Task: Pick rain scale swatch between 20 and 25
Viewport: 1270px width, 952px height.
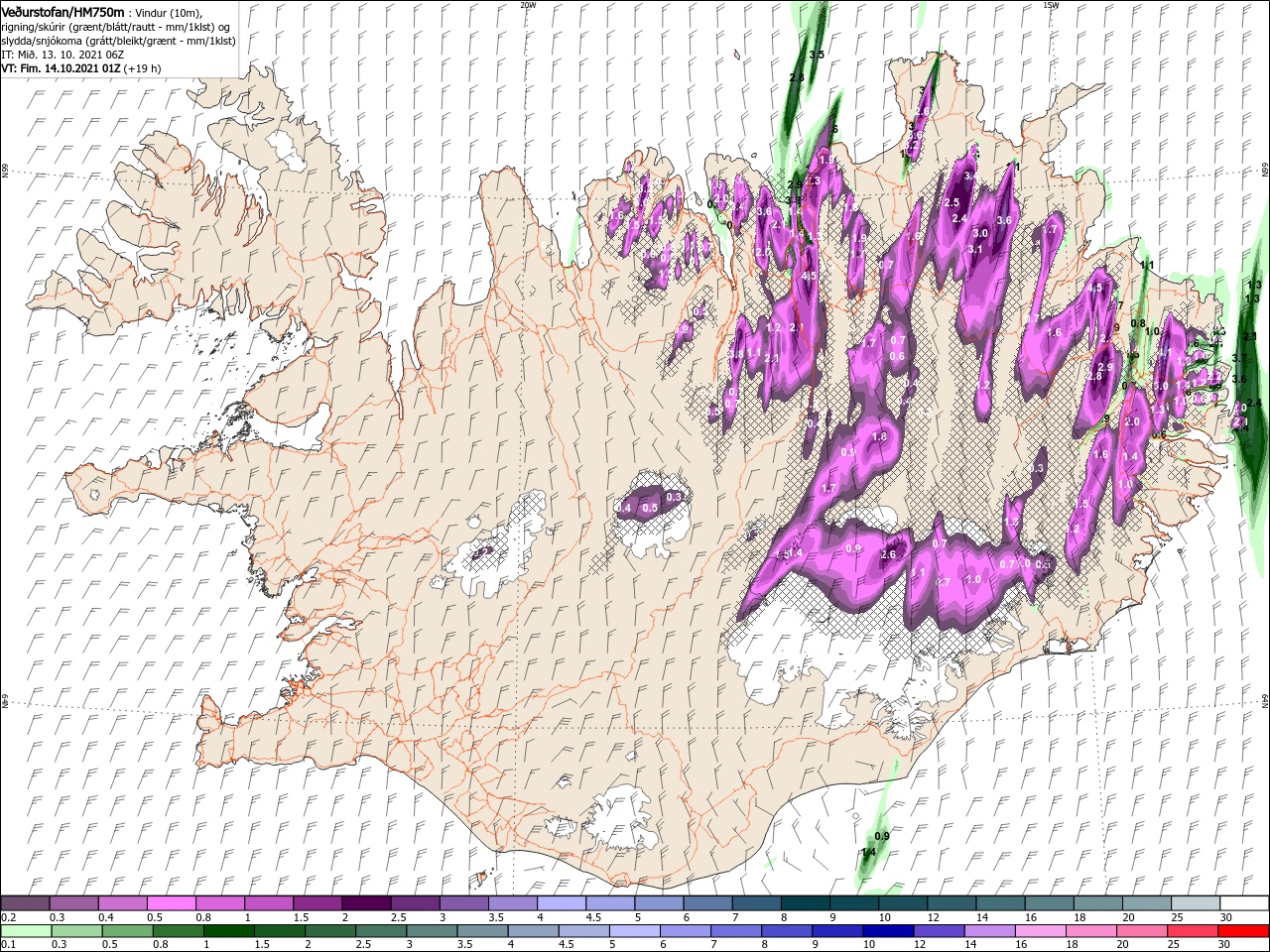Action: 1144,931
